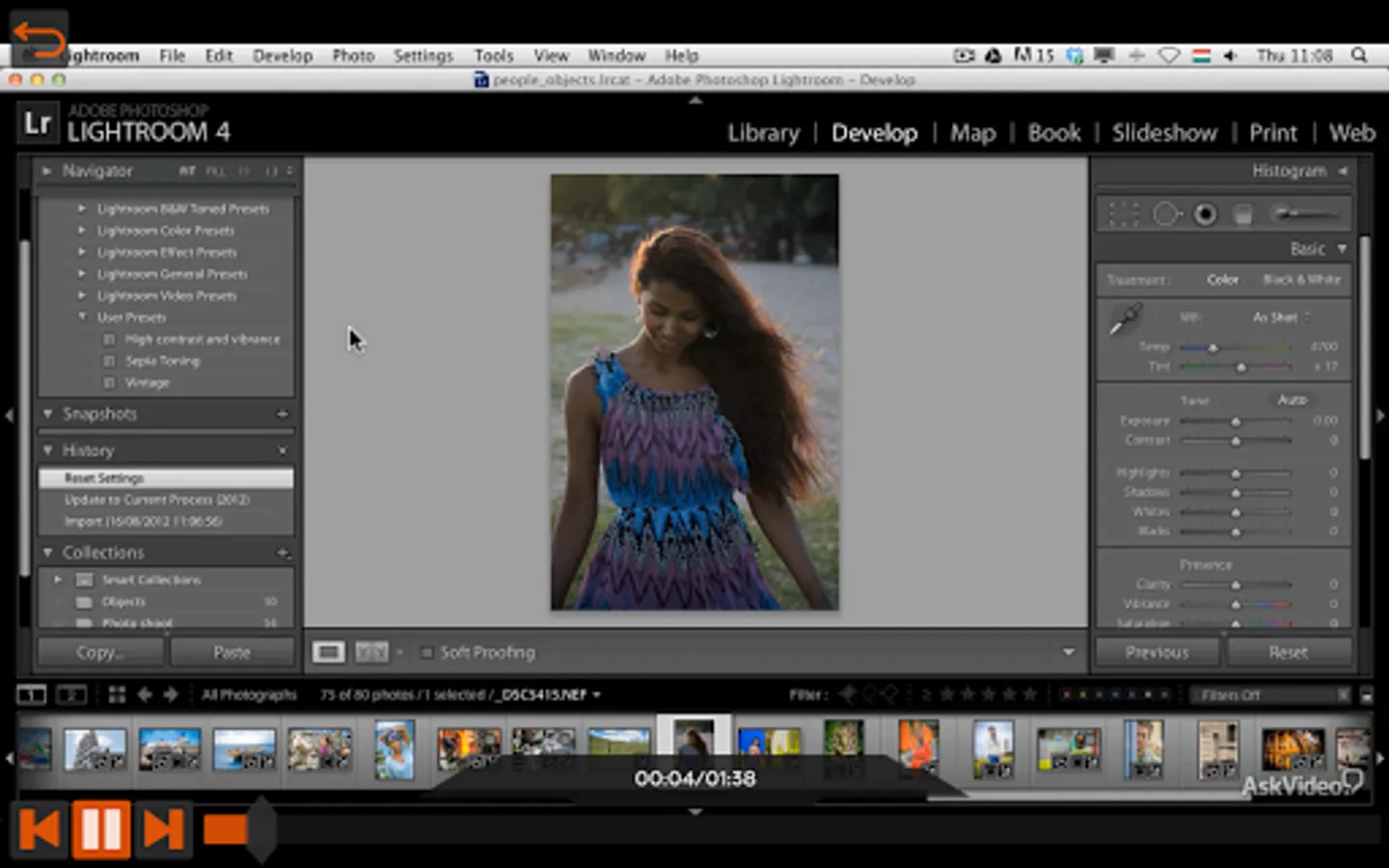Enable the Soft Proofing checkbox

426,653
